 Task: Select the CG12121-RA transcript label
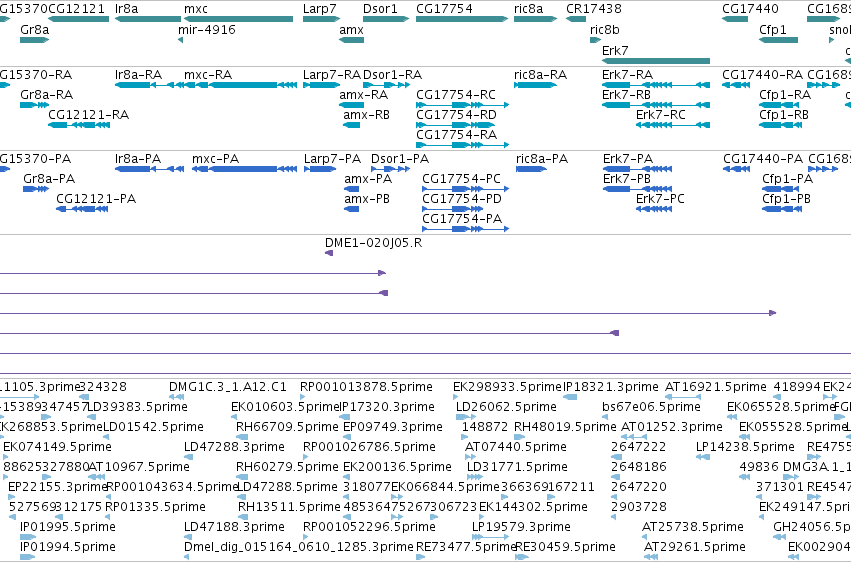click(x=88, y=114)
